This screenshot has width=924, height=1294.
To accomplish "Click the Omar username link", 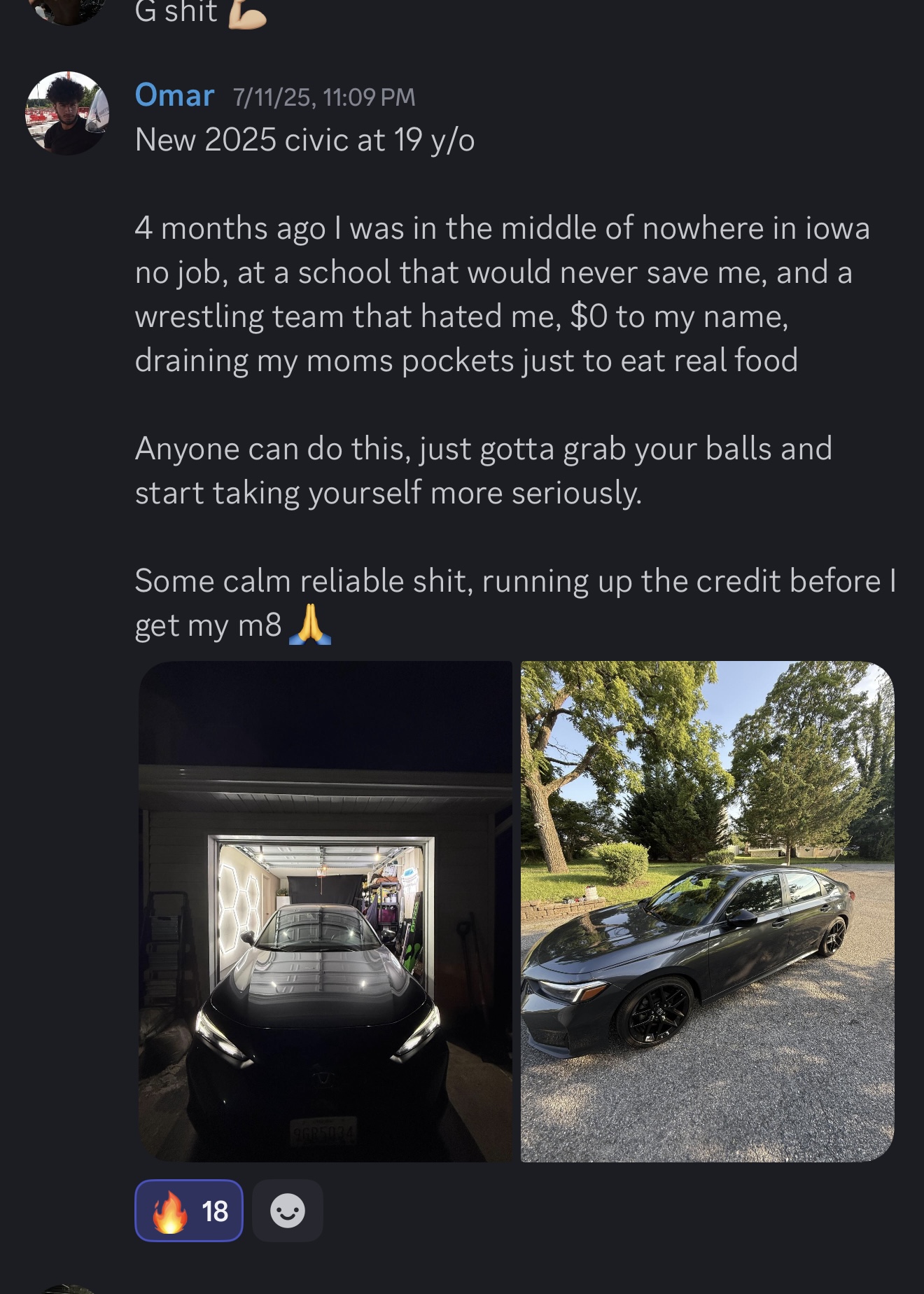I will (174, 95).
